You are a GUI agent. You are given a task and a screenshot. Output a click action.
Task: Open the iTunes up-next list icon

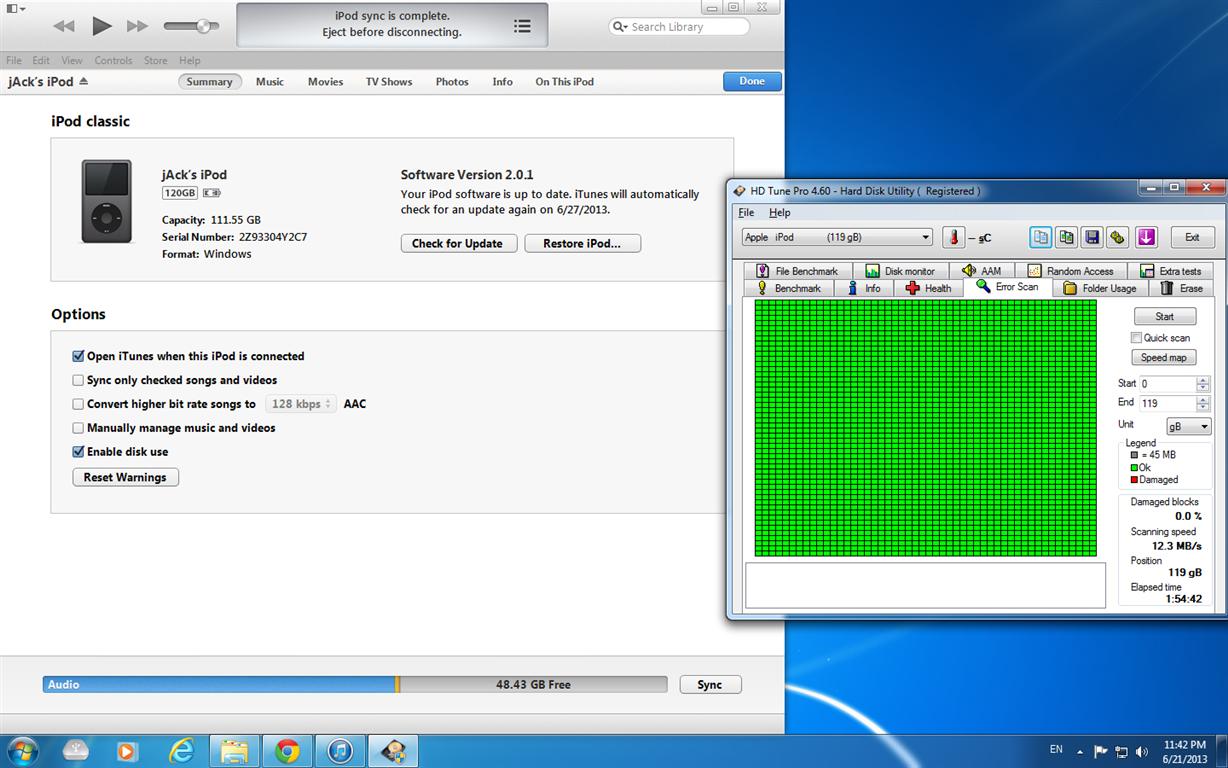coord(522,26)
